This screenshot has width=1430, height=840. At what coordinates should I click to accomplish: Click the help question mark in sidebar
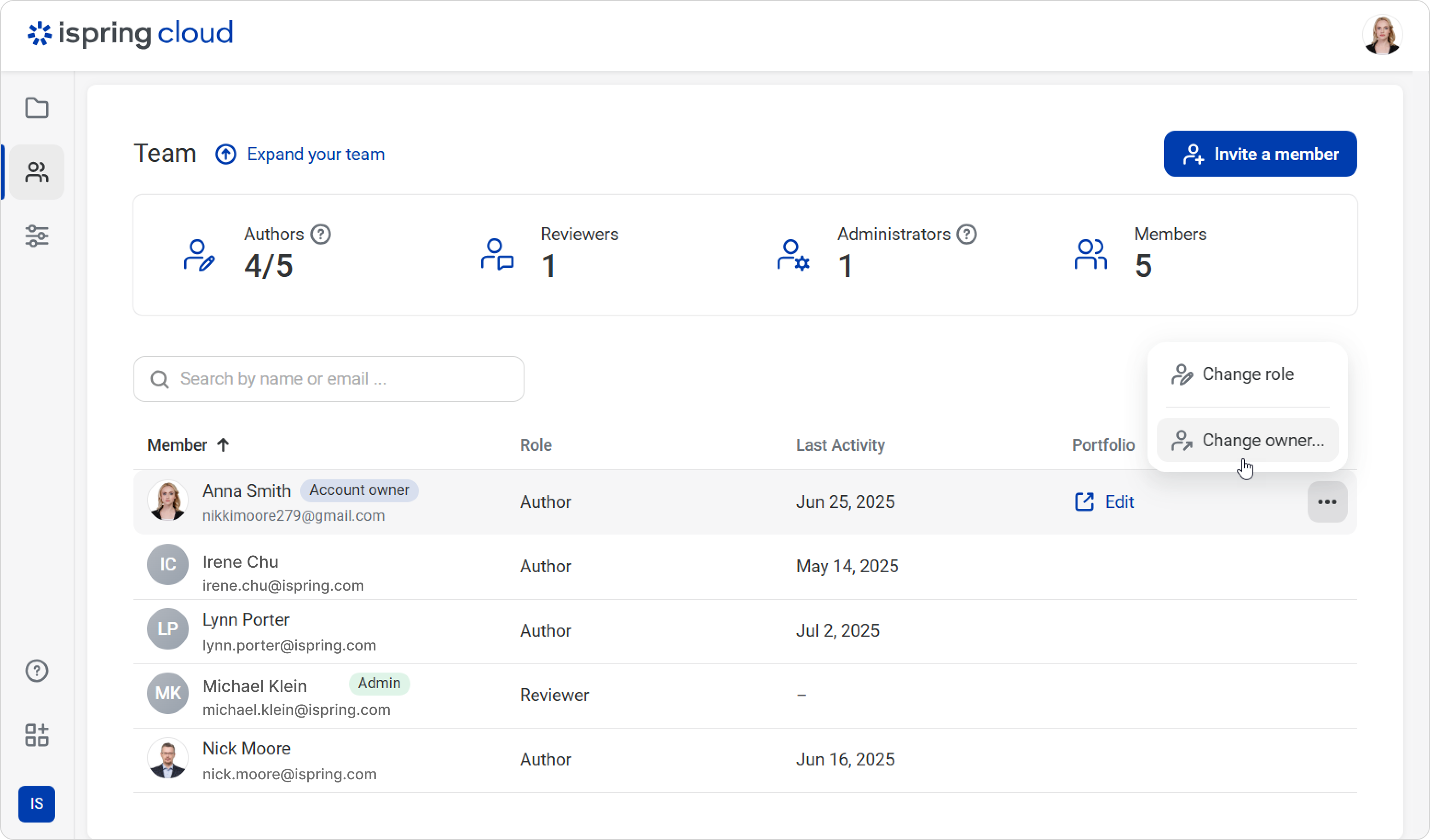click(37, 671)
